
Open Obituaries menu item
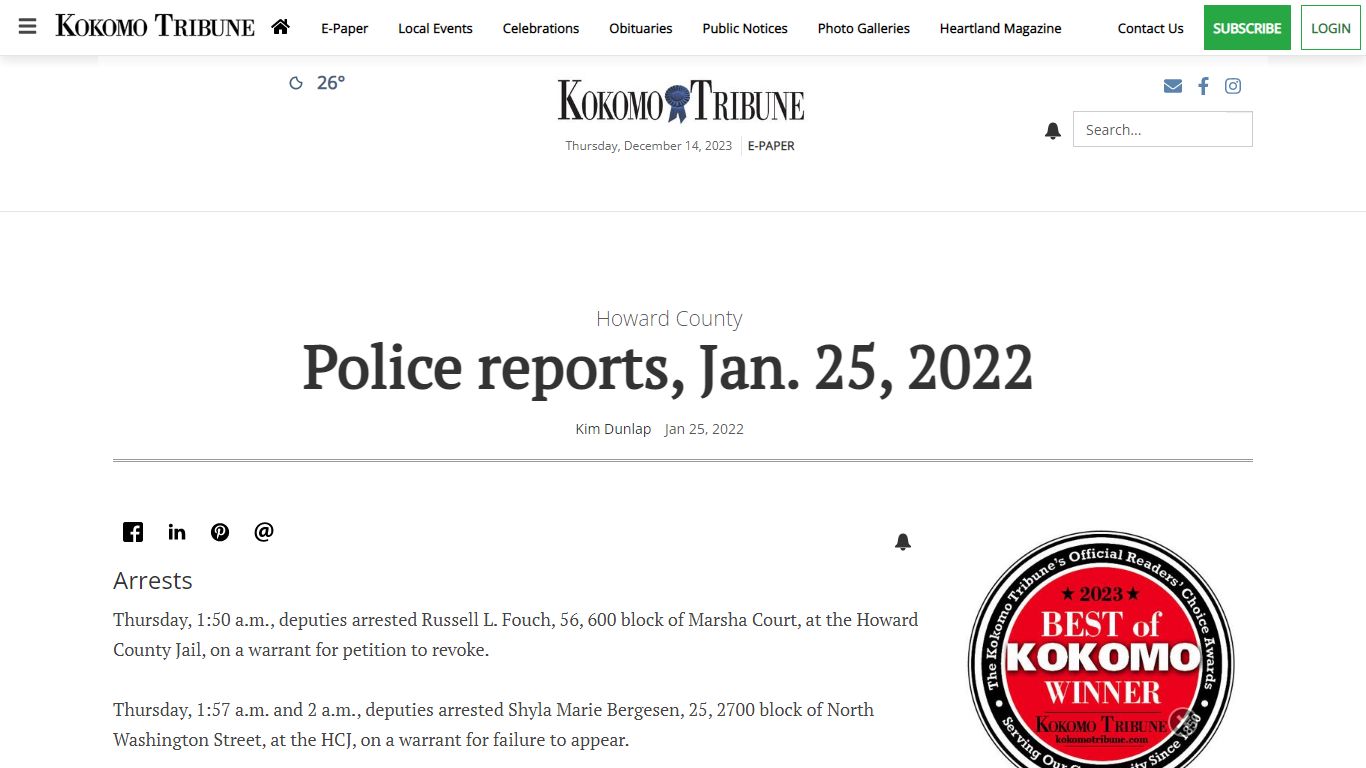point(641,28)
